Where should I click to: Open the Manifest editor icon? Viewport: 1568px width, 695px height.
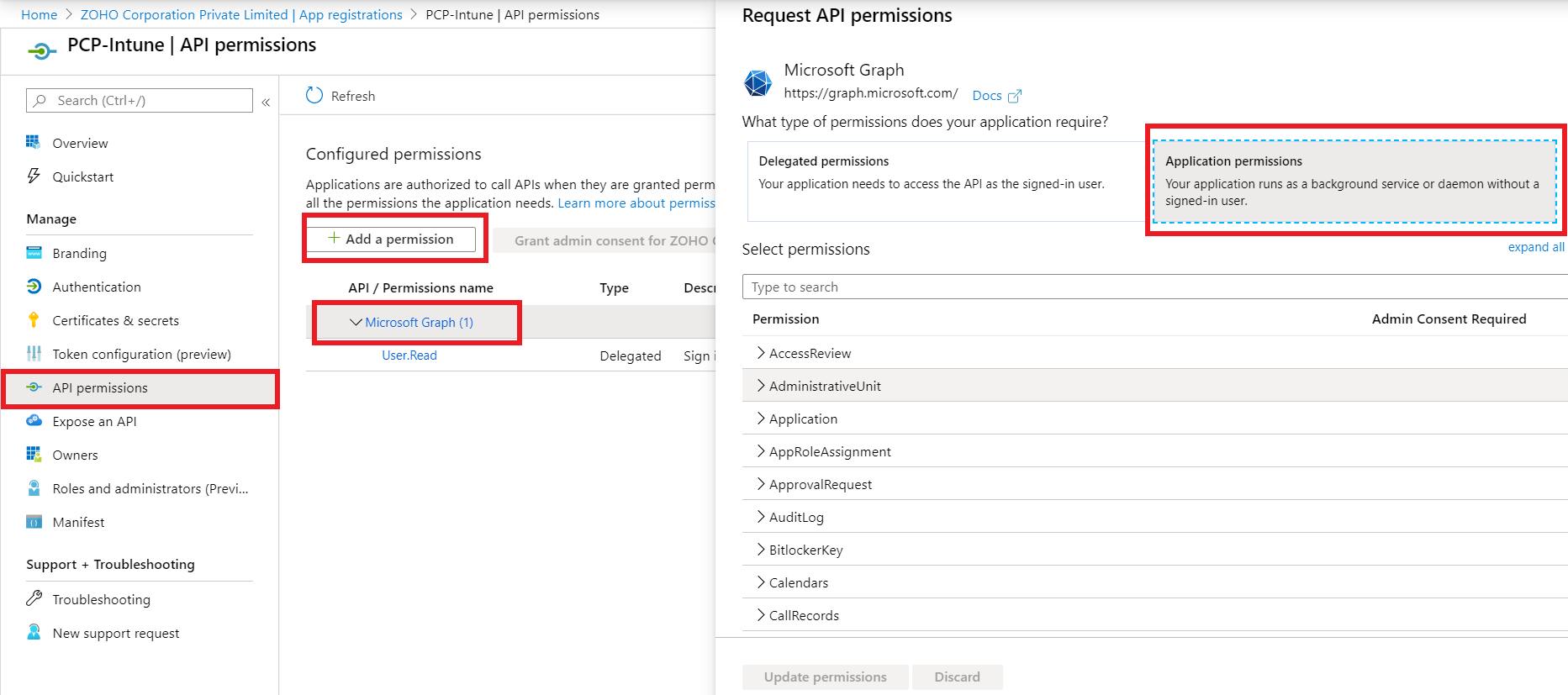(34, 522)
